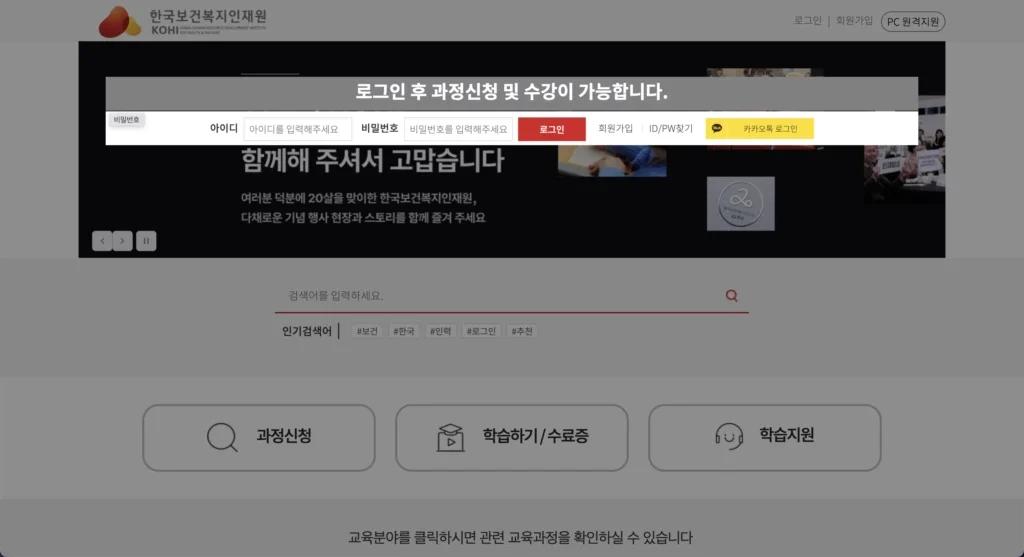Viewport: 1024px width, 557px height.
Task: Select the #로그인 popular keyword
Action: [481, 331]
